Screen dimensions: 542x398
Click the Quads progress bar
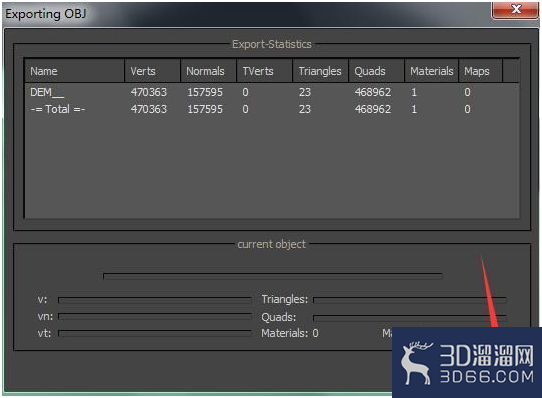(x=410, y=317)
